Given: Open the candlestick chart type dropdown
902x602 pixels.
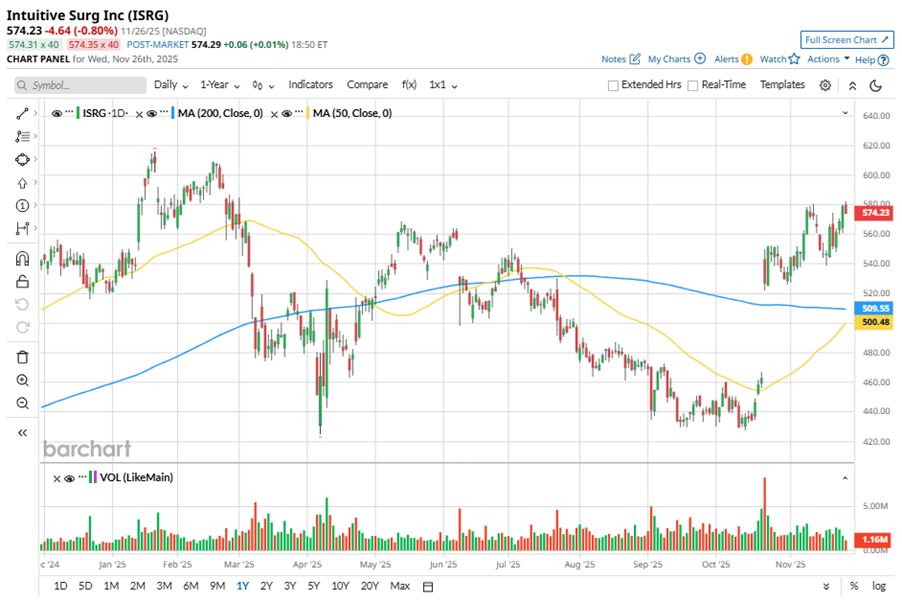Looking at the screenshot, I should click(x=263, y=85).
